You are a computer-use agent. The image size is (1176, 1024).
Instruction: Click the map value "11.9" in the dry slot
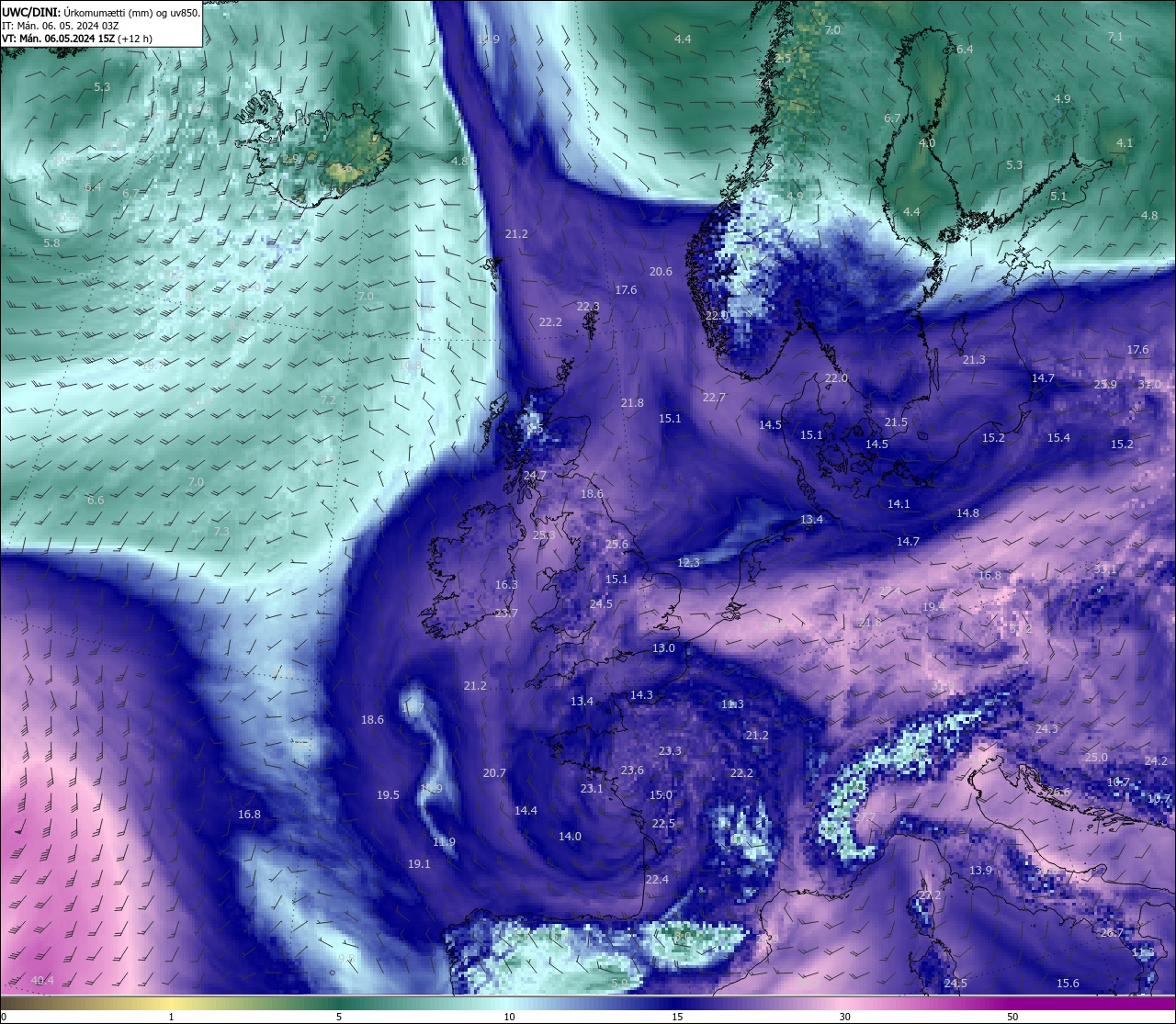click(x=444, y=841)
